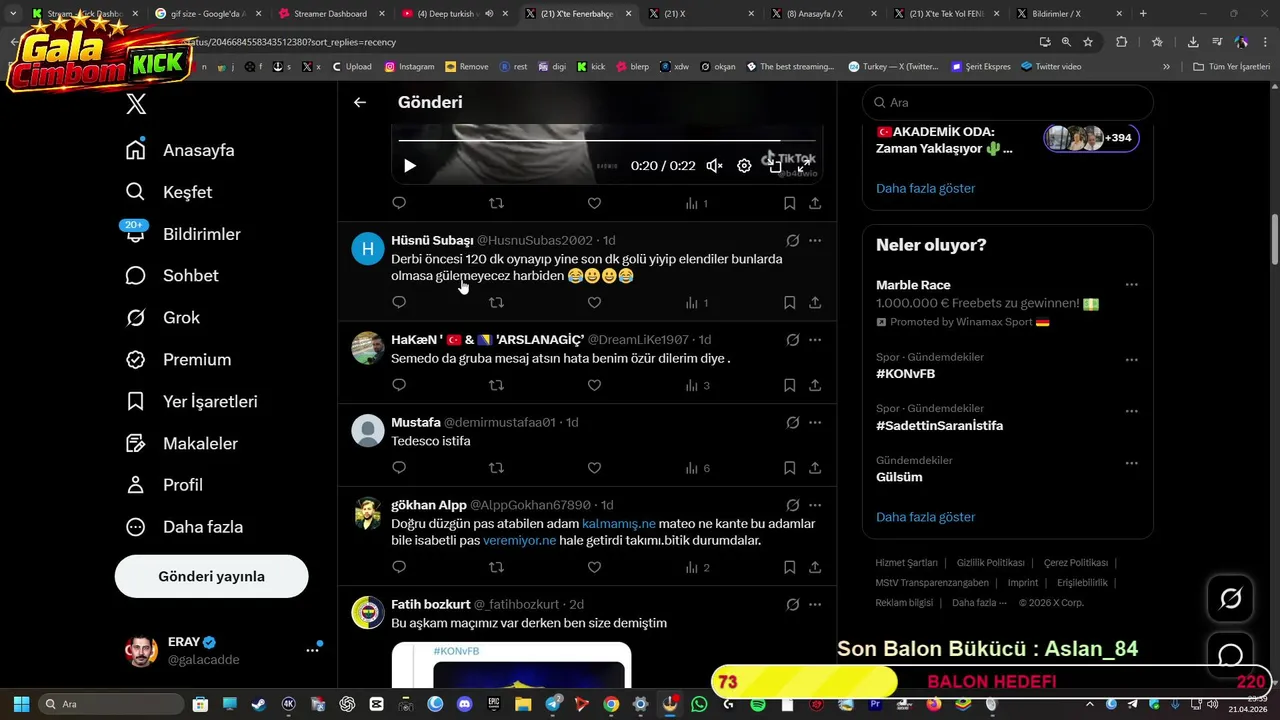The width and height of the screenshot is (1280, 720).
Task: Reply to Hüsnü Subaşı's post
Action: point(399,302)
